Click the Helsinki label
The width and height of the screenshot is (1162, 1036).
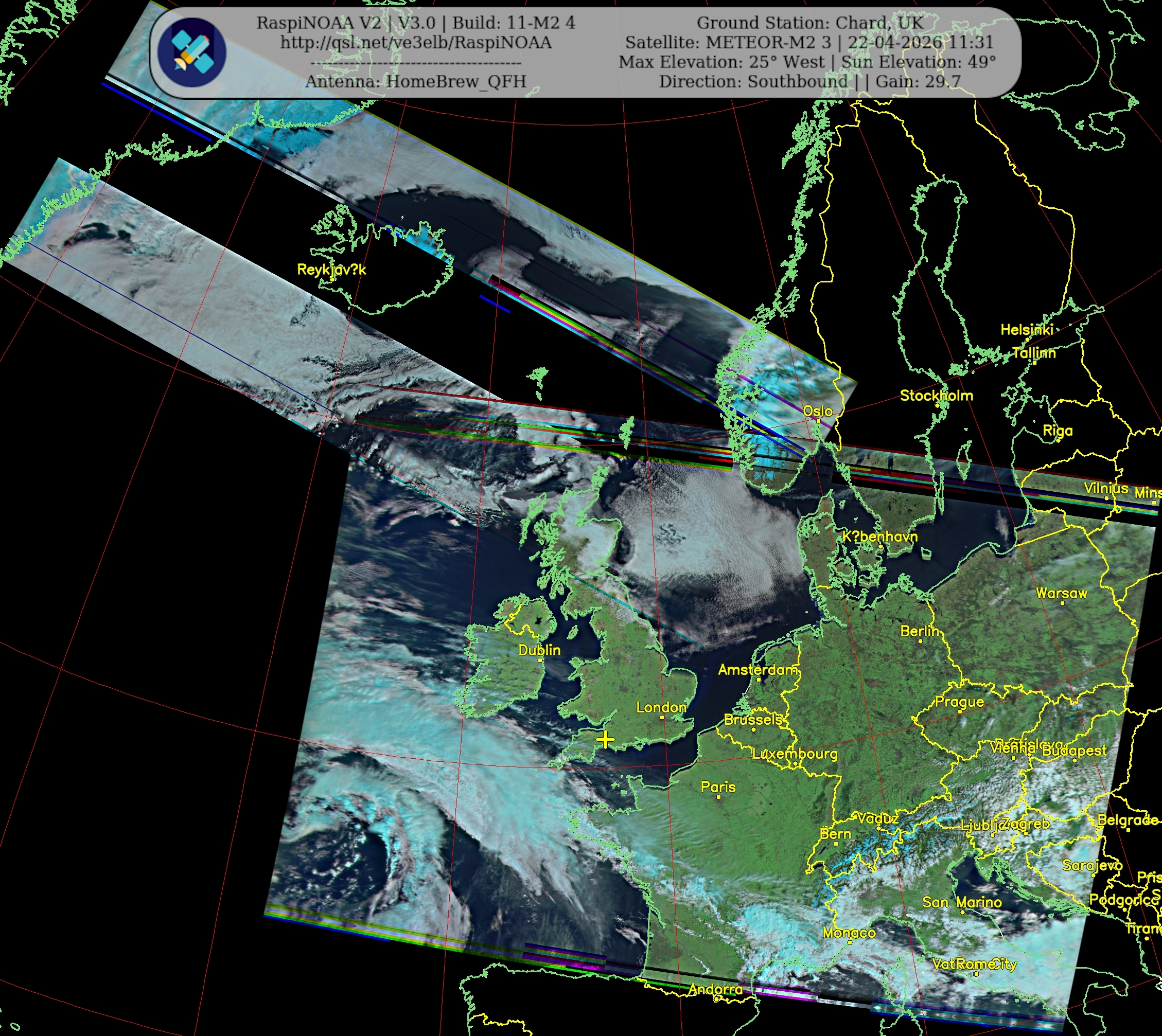1027,330
